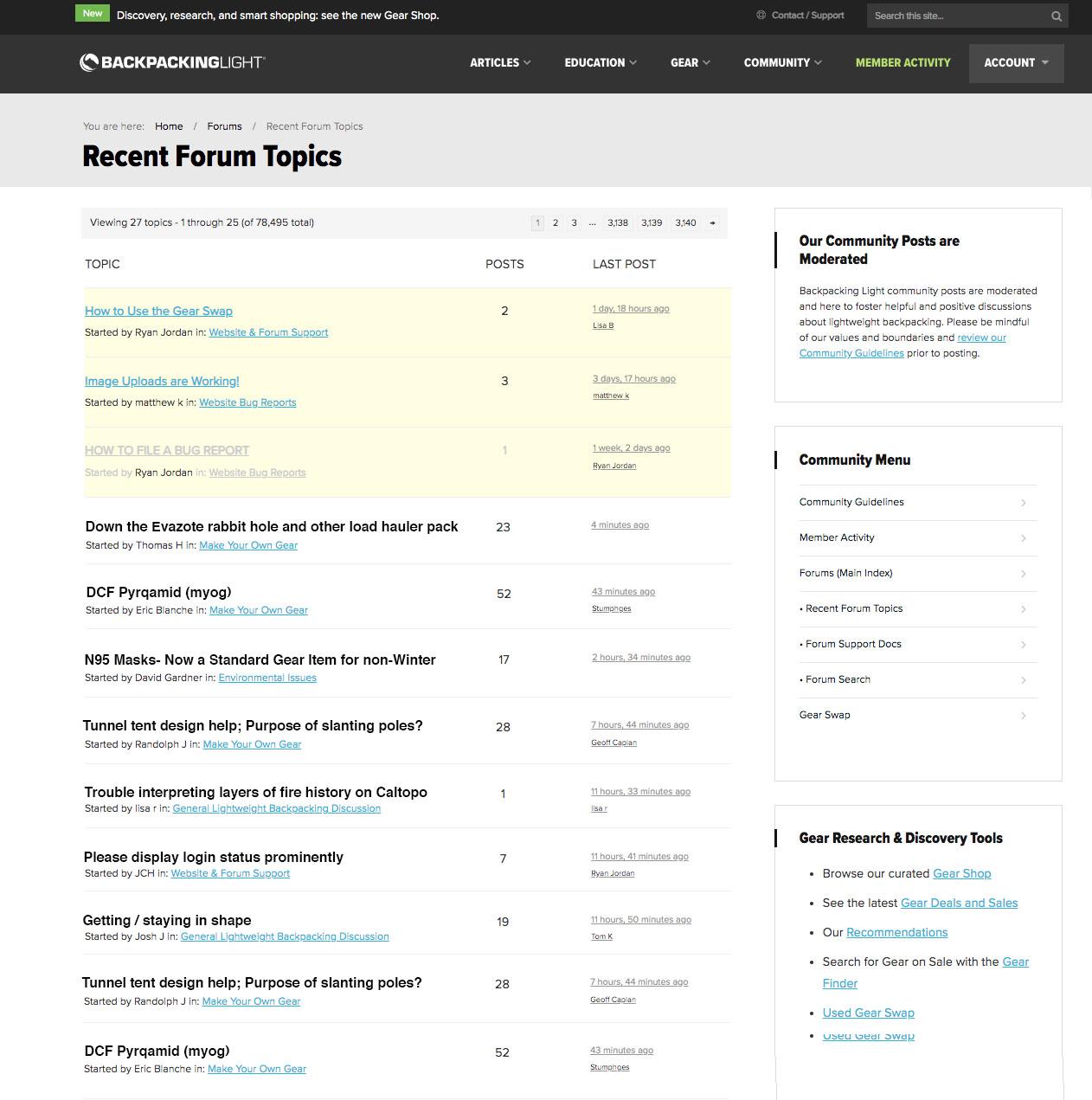1092x1100 pixels.
Task: Open How to Use the Gear Swap topic
Action: tap(158, 311)
